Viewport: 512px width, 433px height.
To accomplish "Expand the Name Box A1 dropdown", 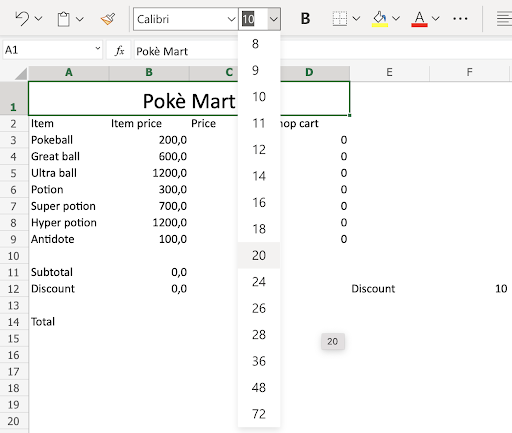I will click(97, 49).
